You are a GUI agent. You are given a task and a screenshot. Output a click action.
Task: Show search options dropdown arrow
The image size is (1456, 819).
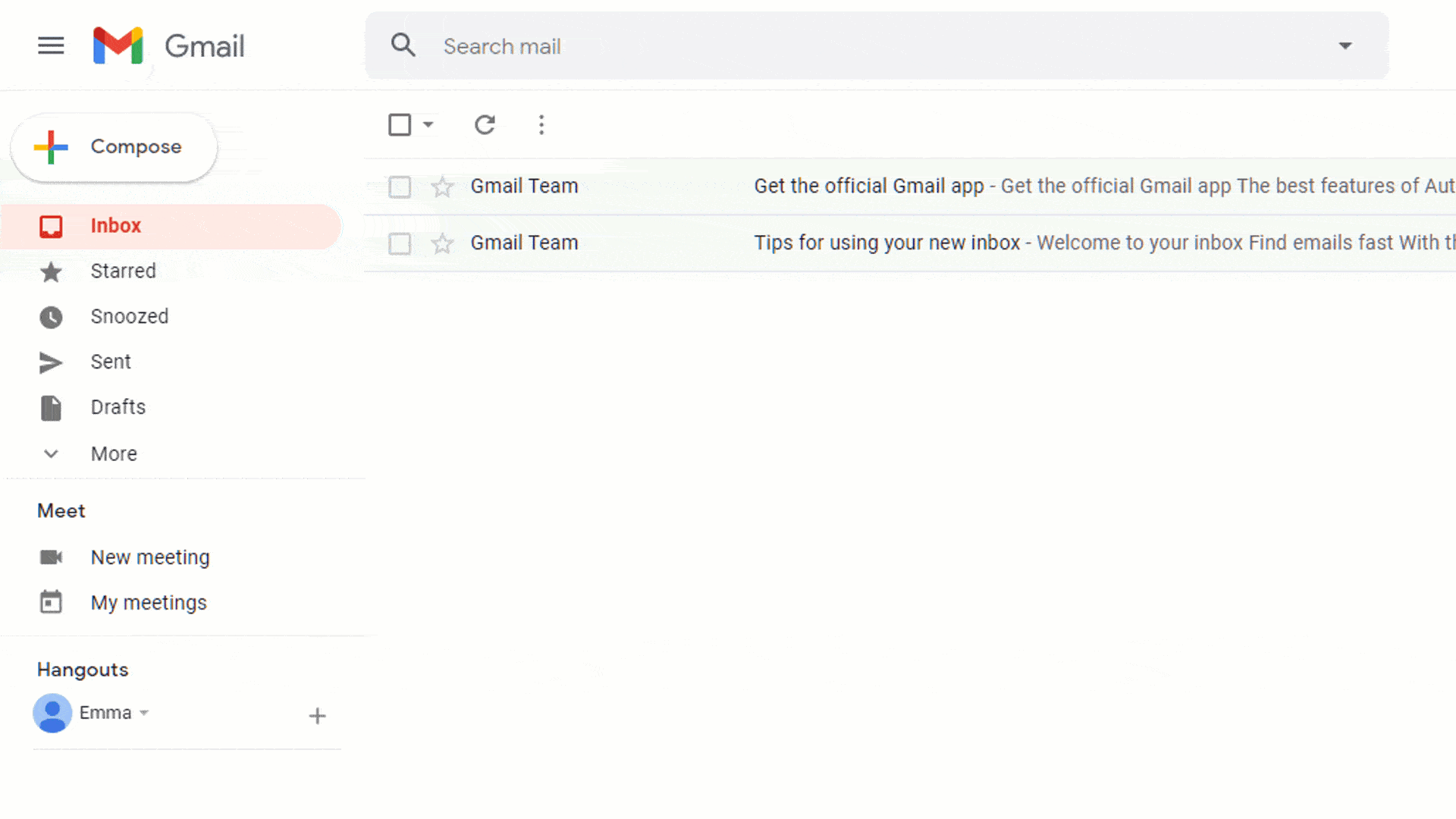pyautogui.click(x=1345, y=45)
